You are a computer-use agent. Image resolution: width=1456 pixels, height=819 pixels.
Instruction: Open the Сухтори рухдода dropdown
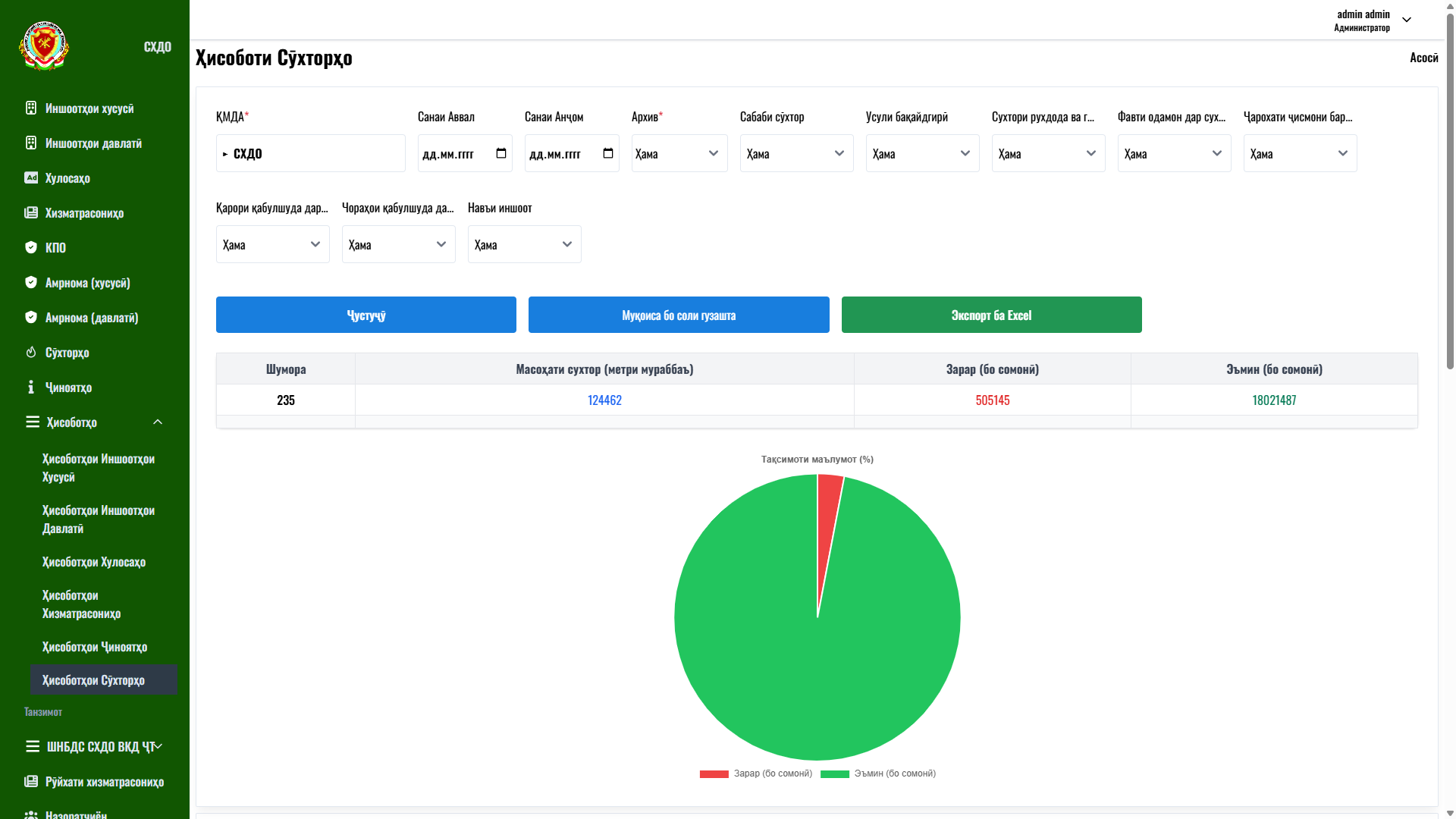coord(1048,153)
